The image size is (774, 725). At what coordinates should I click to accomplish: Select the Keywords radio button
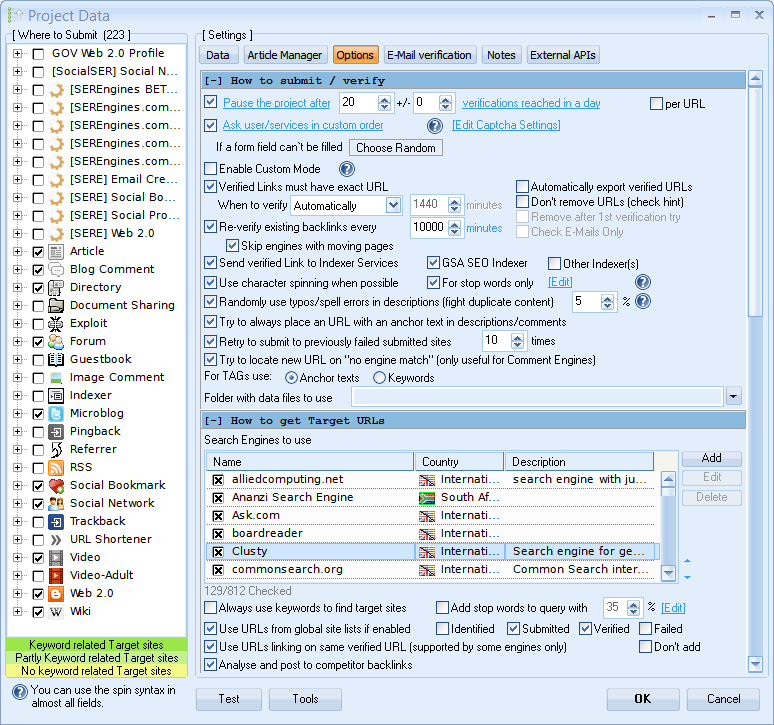pos(380,378)
